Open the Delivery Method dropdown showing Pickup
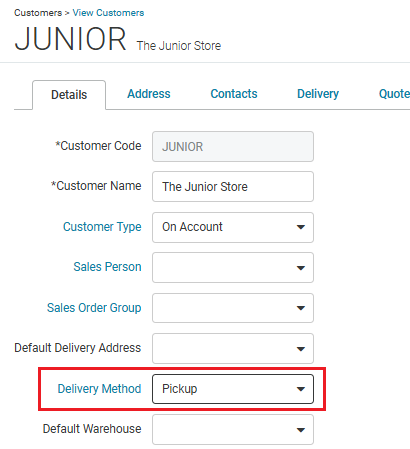Viewport: 410px width, 449px height. click(x=233, y=389)
